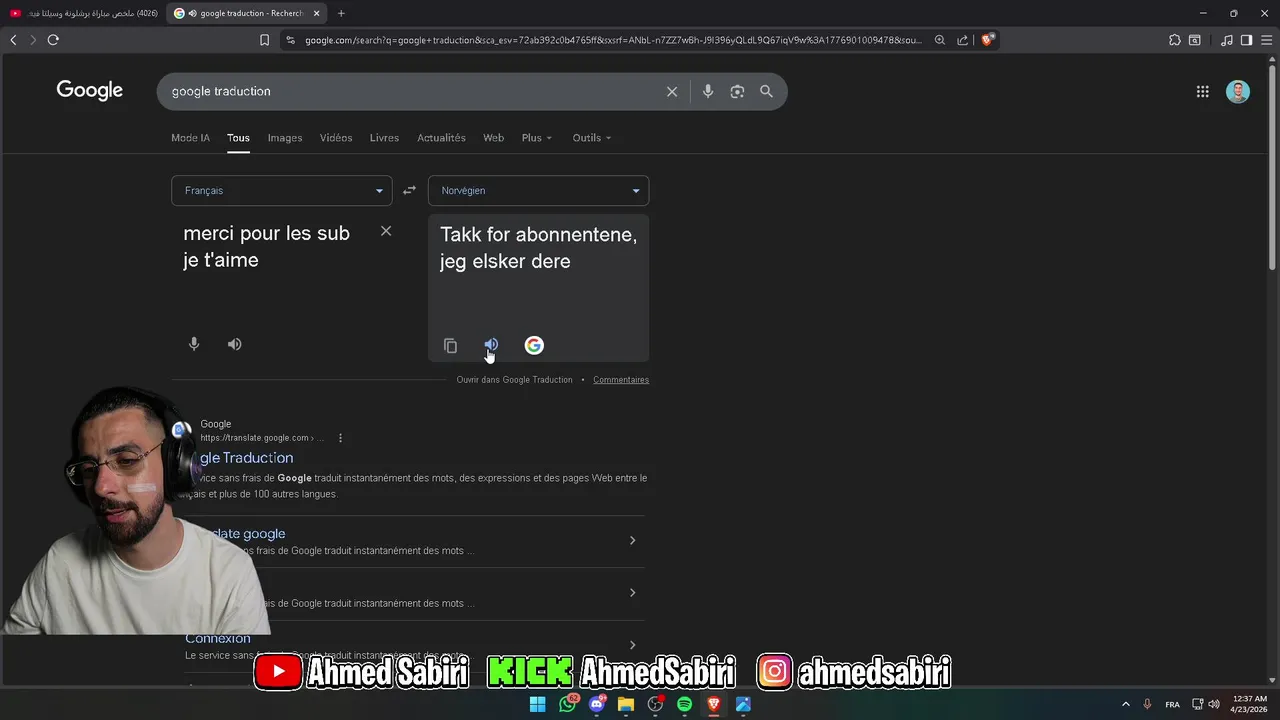Copy the Norwegian translation text
Image resolution: width=1280 pixels, height=720 pixels.
coord(450,346)
